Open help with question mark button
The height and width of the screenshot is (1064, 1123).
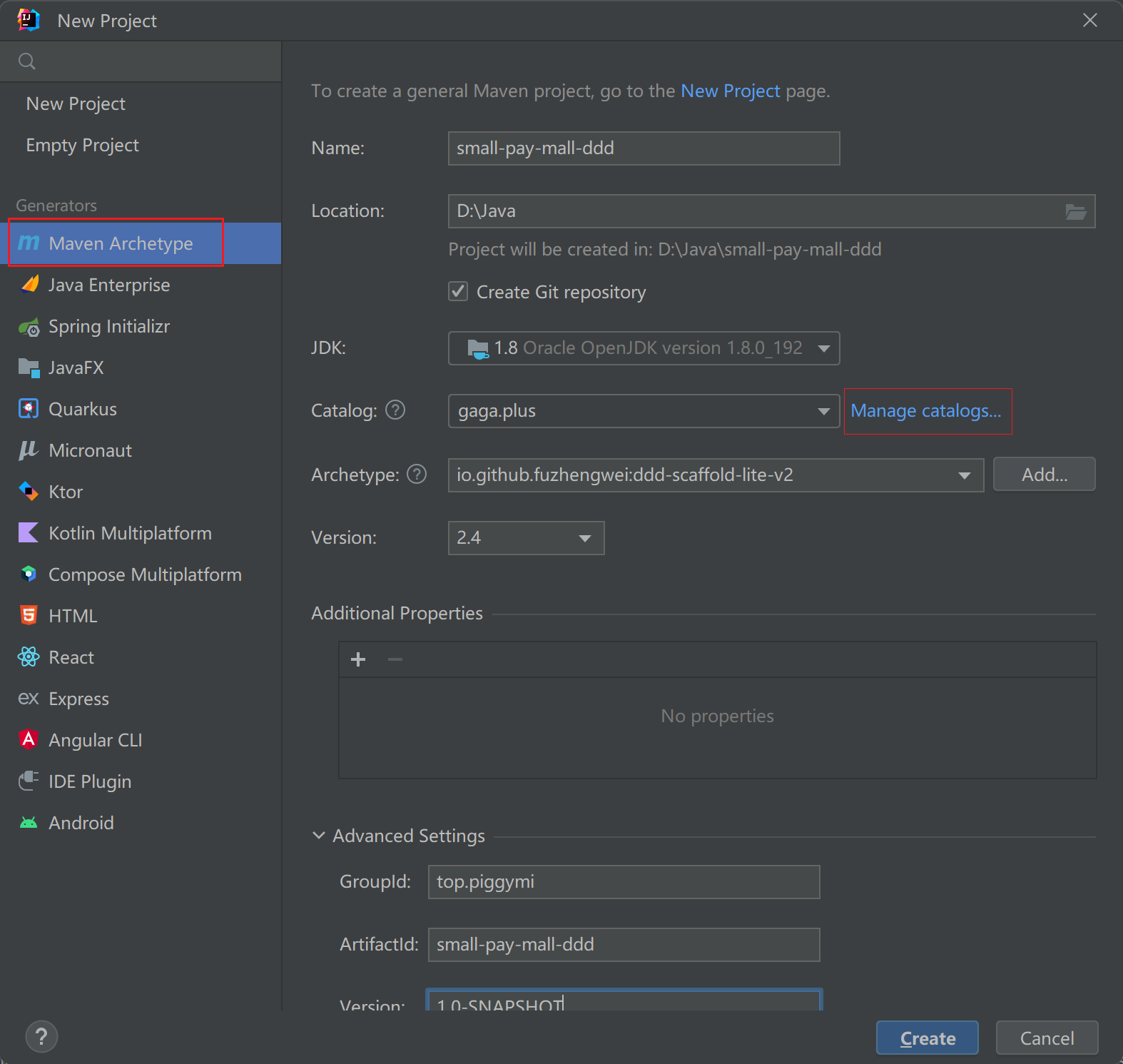point(41,1037)
